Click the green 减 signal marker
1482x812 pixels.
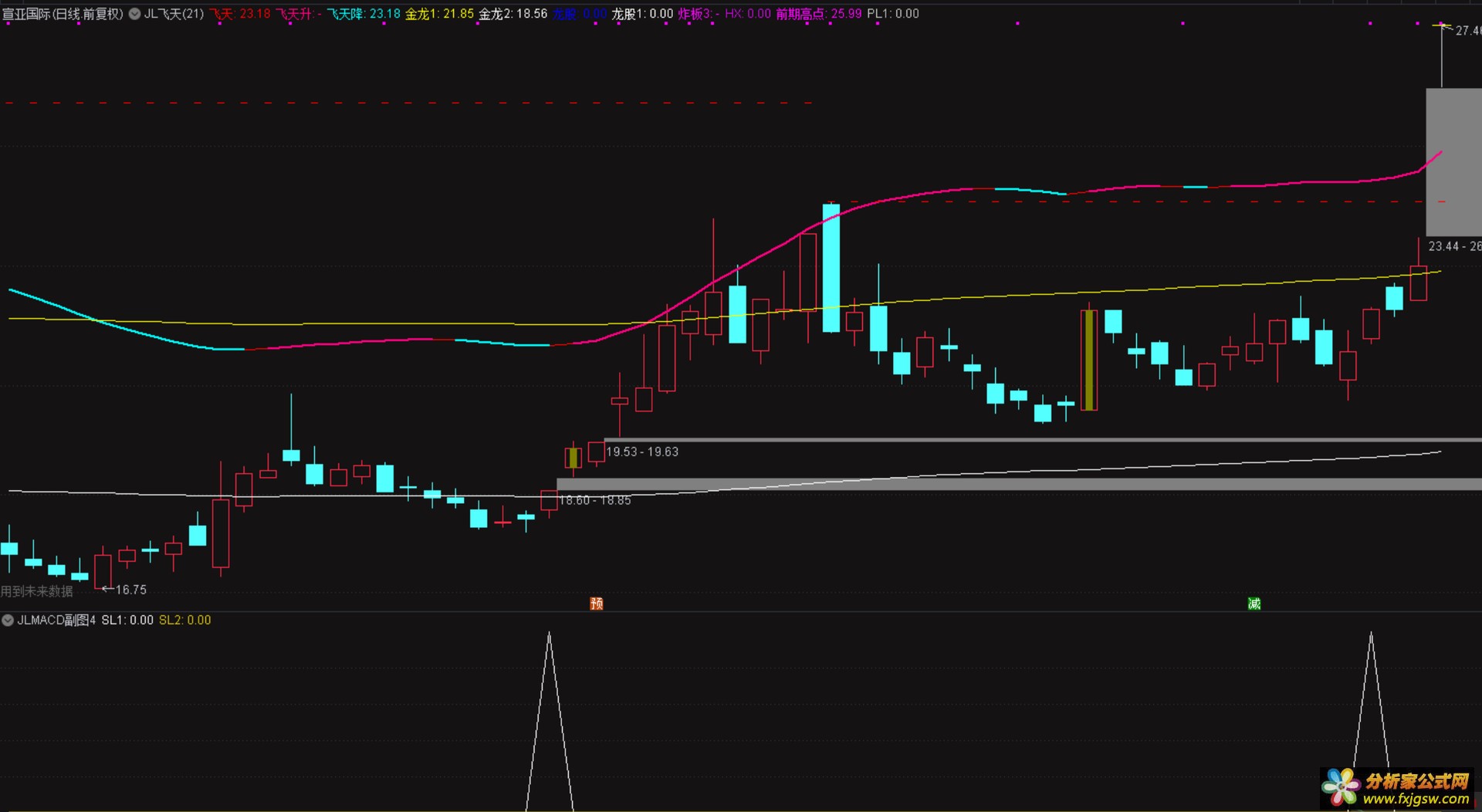(1254, 604)
